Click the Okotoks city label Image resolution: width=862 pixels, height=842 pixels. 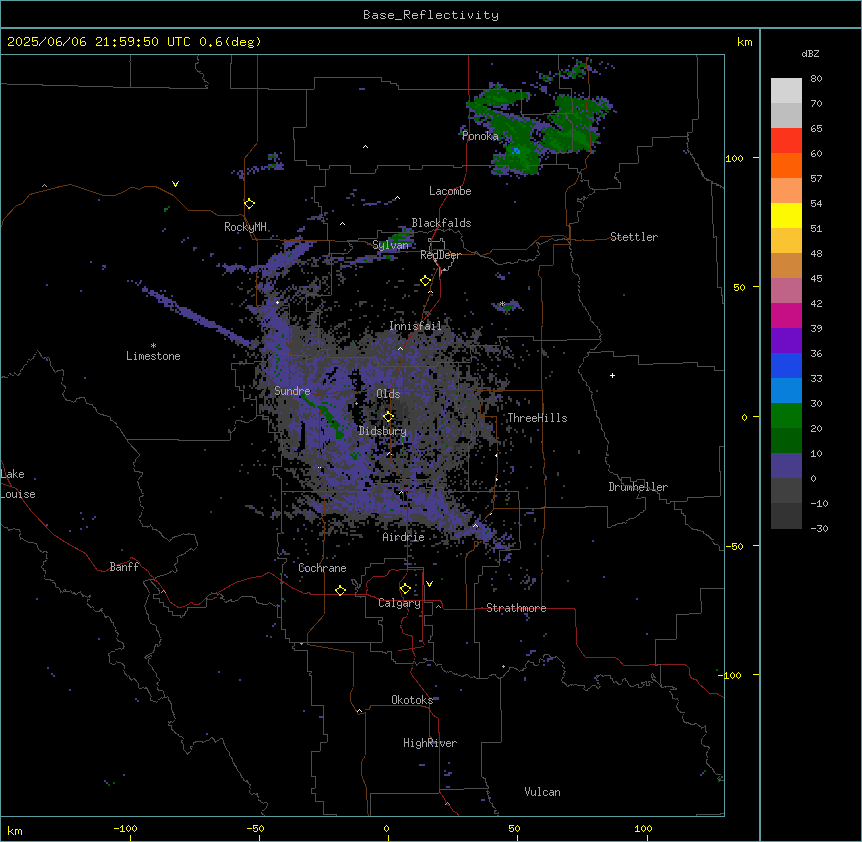click(x=412, y=700)
